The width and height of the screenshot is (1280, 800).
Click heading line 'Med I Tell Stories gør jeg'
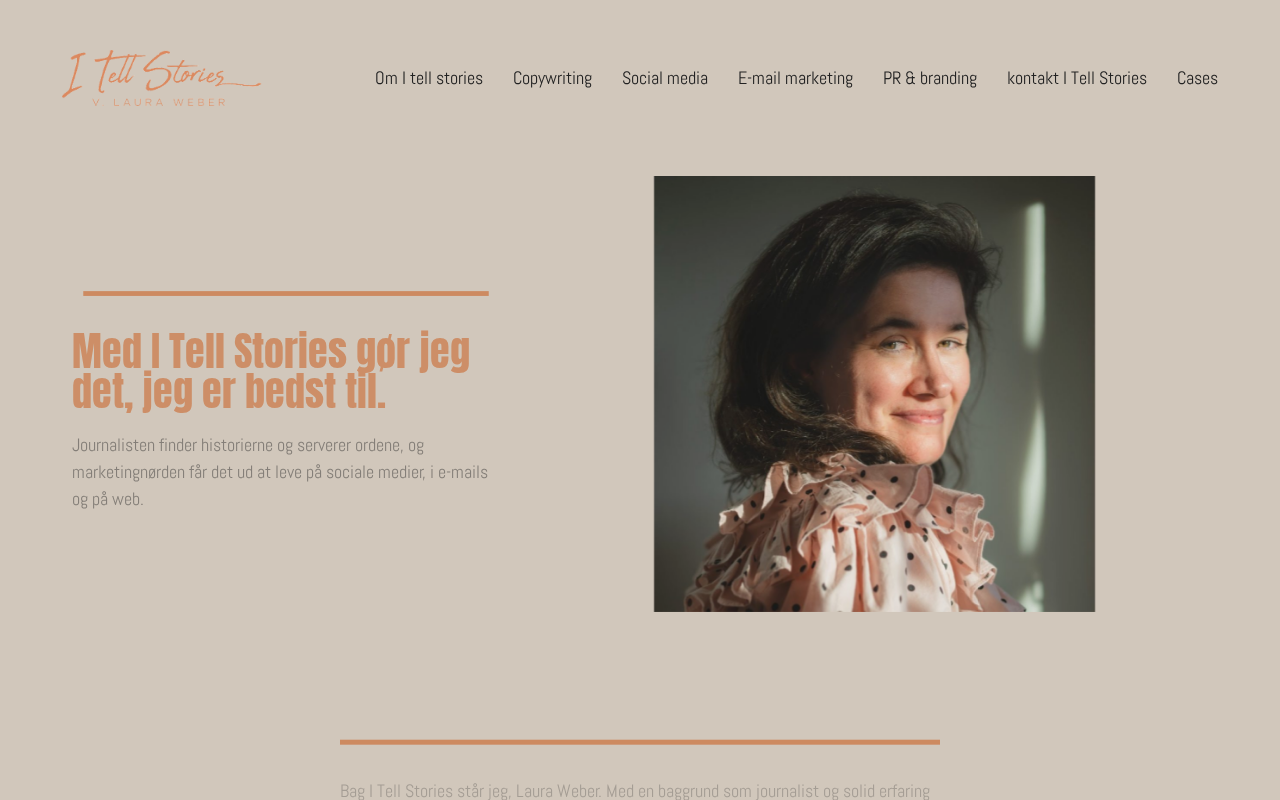tap(271, 351)
